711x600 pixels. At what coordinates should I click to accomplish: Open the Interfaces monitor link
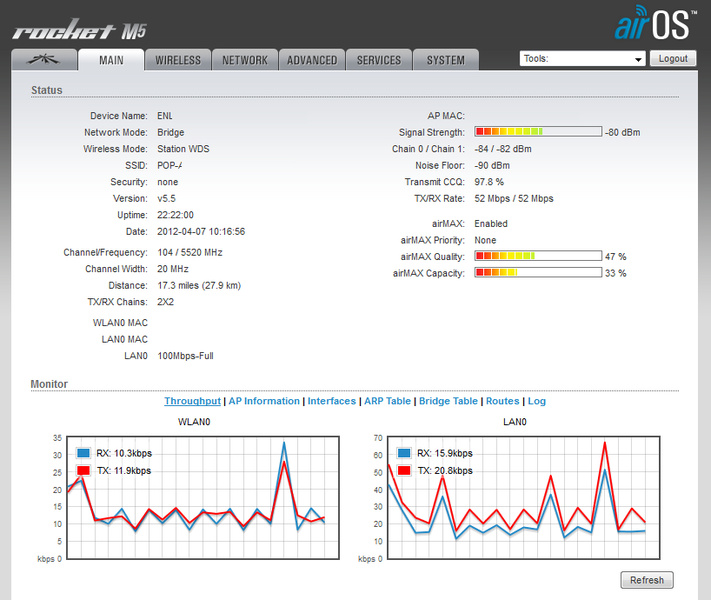coord(331,401)
